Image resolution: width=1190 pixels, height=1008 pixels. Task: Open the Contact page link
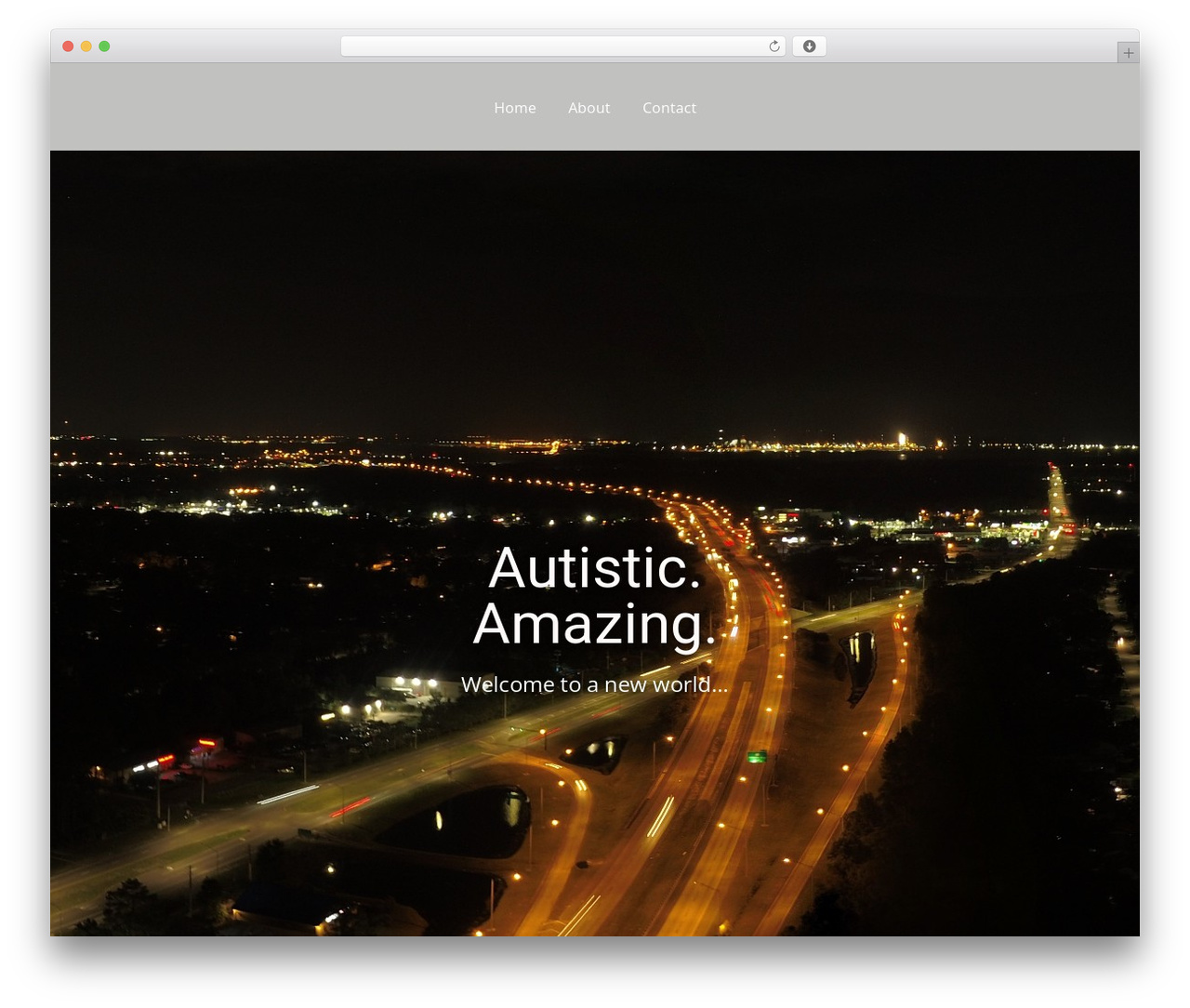click(669, 108)
